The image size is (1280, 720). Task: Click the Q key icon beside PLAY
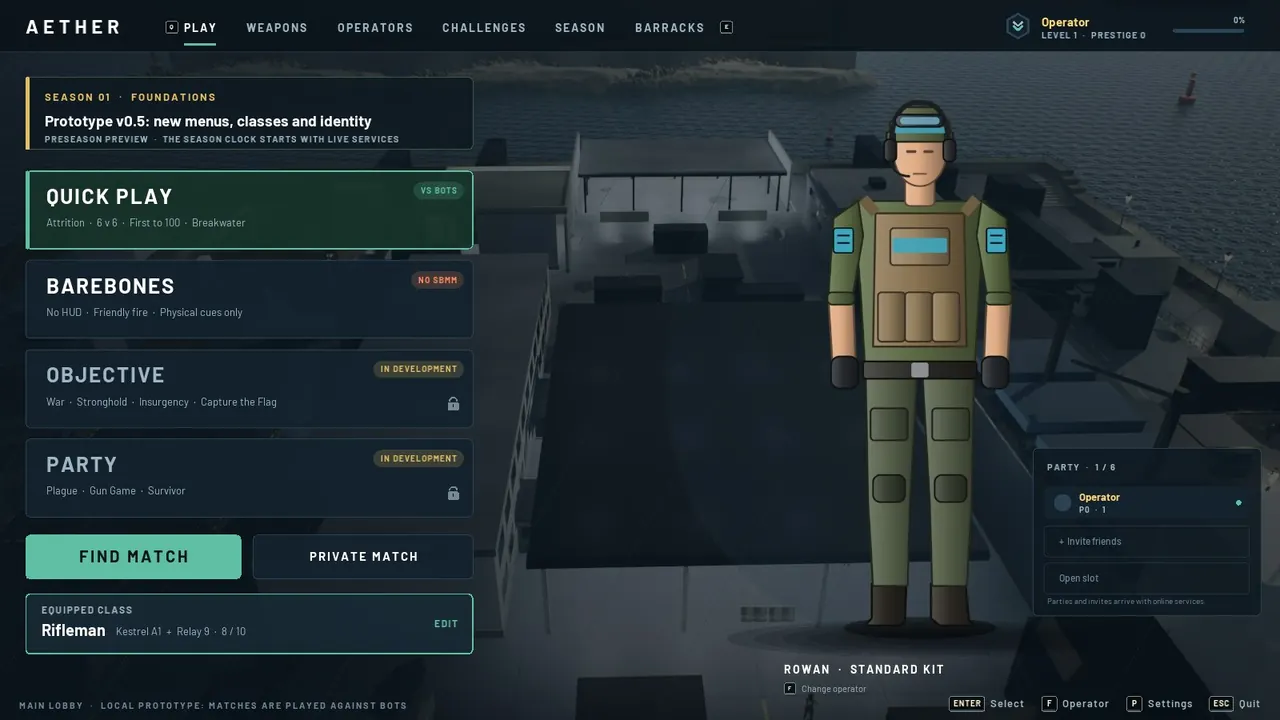[x=172, y=27]
